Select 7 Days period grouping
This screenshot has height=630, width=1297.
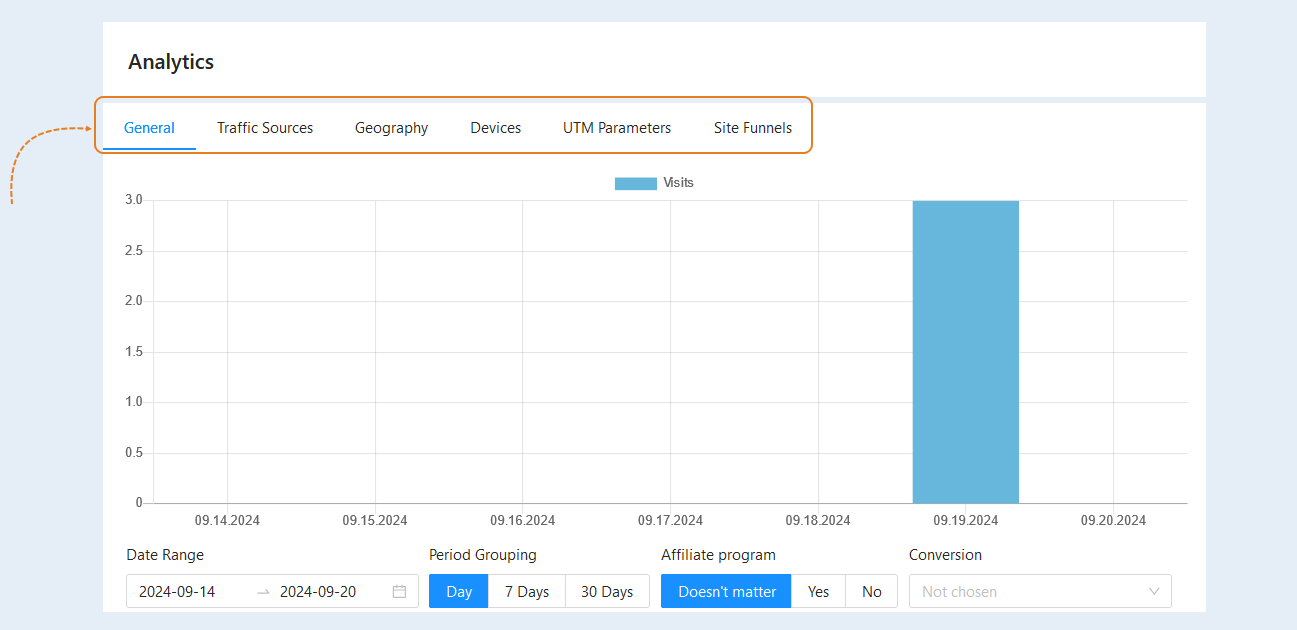click(x=527, y=592)
